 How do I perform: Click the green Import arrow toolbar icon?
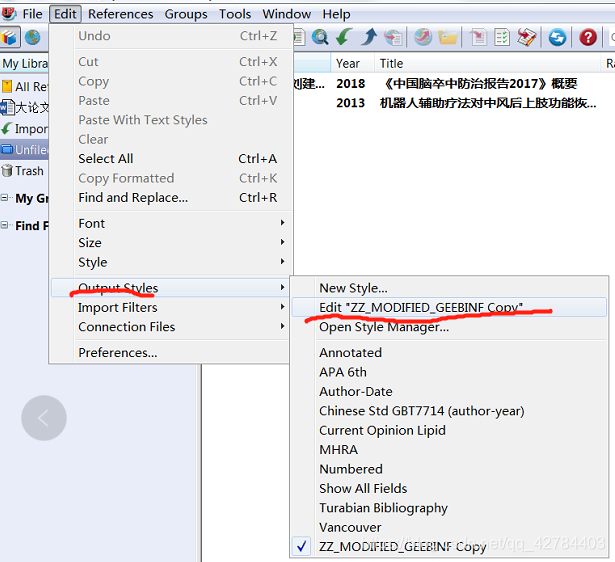(x=344, y=37)
